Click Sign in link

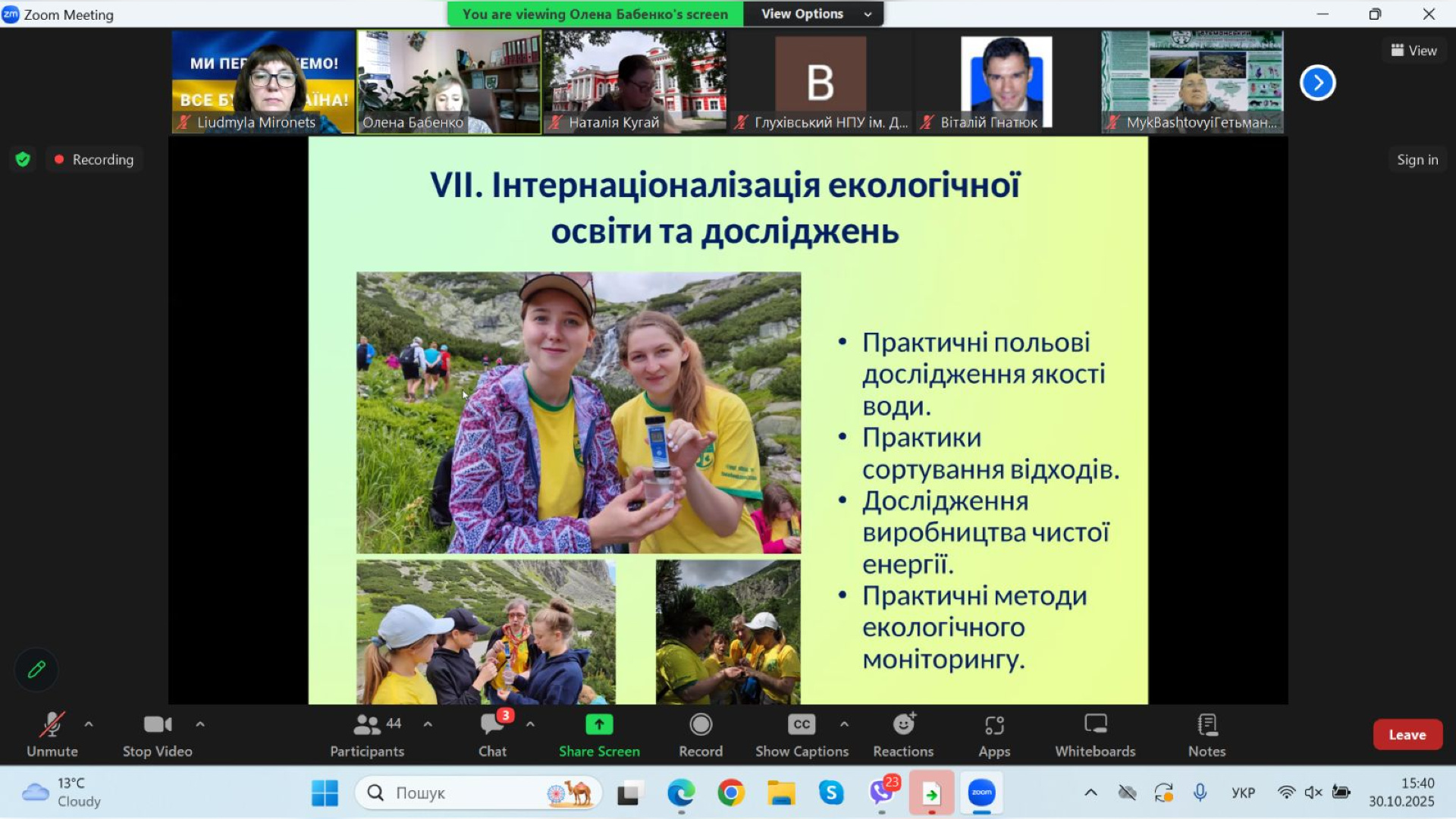[x=1417, y=159]
